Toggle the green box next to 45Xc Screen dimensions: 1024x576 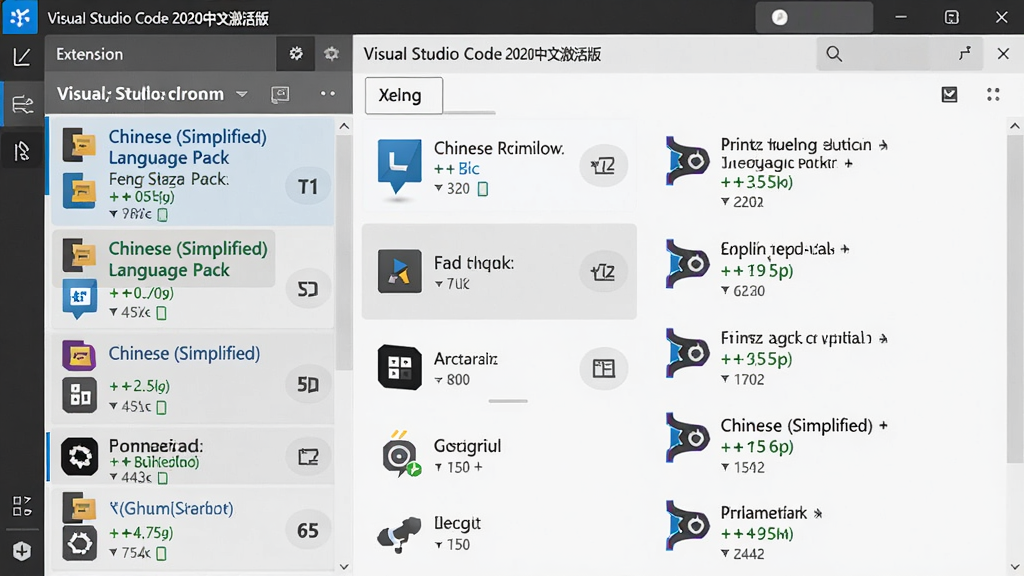coord(161,313)
